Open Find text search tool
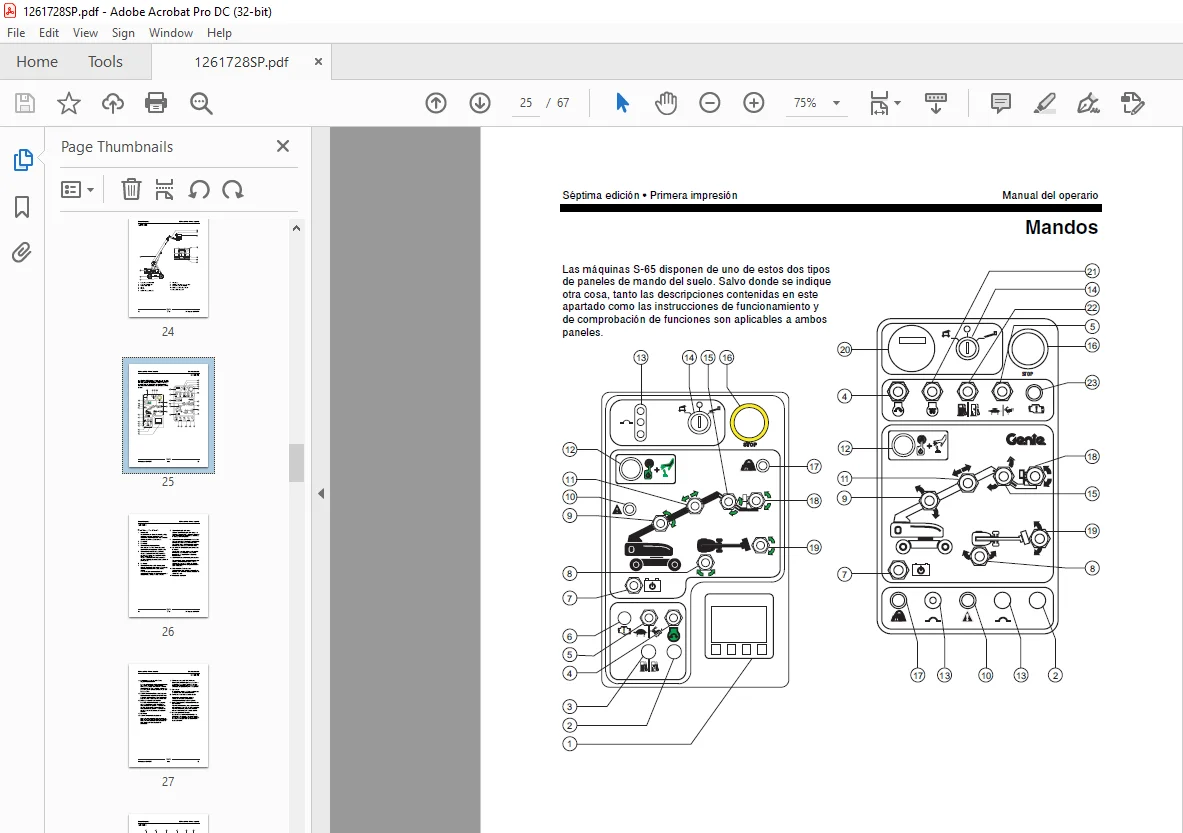 coord(201,103)
